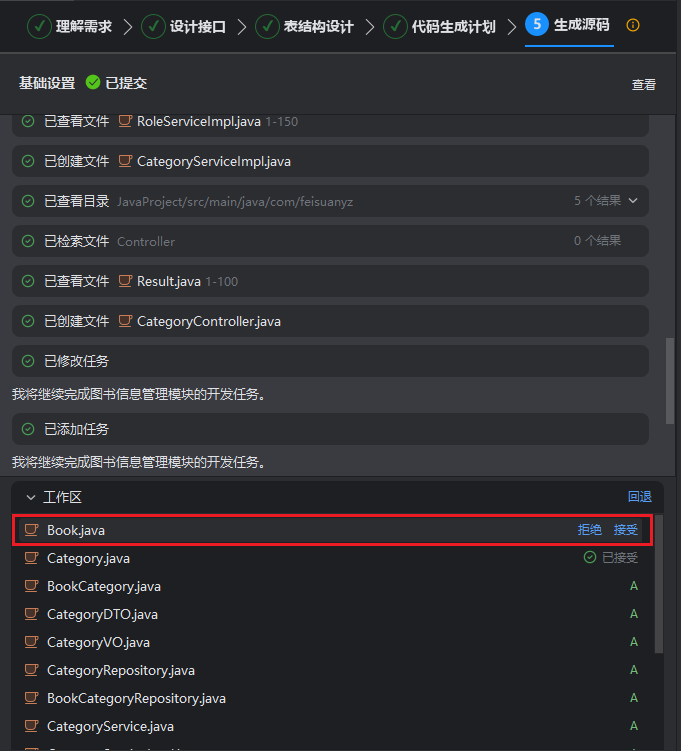
Task: Click the CategoryDTO.java file icon
Action: pos(32,614)
